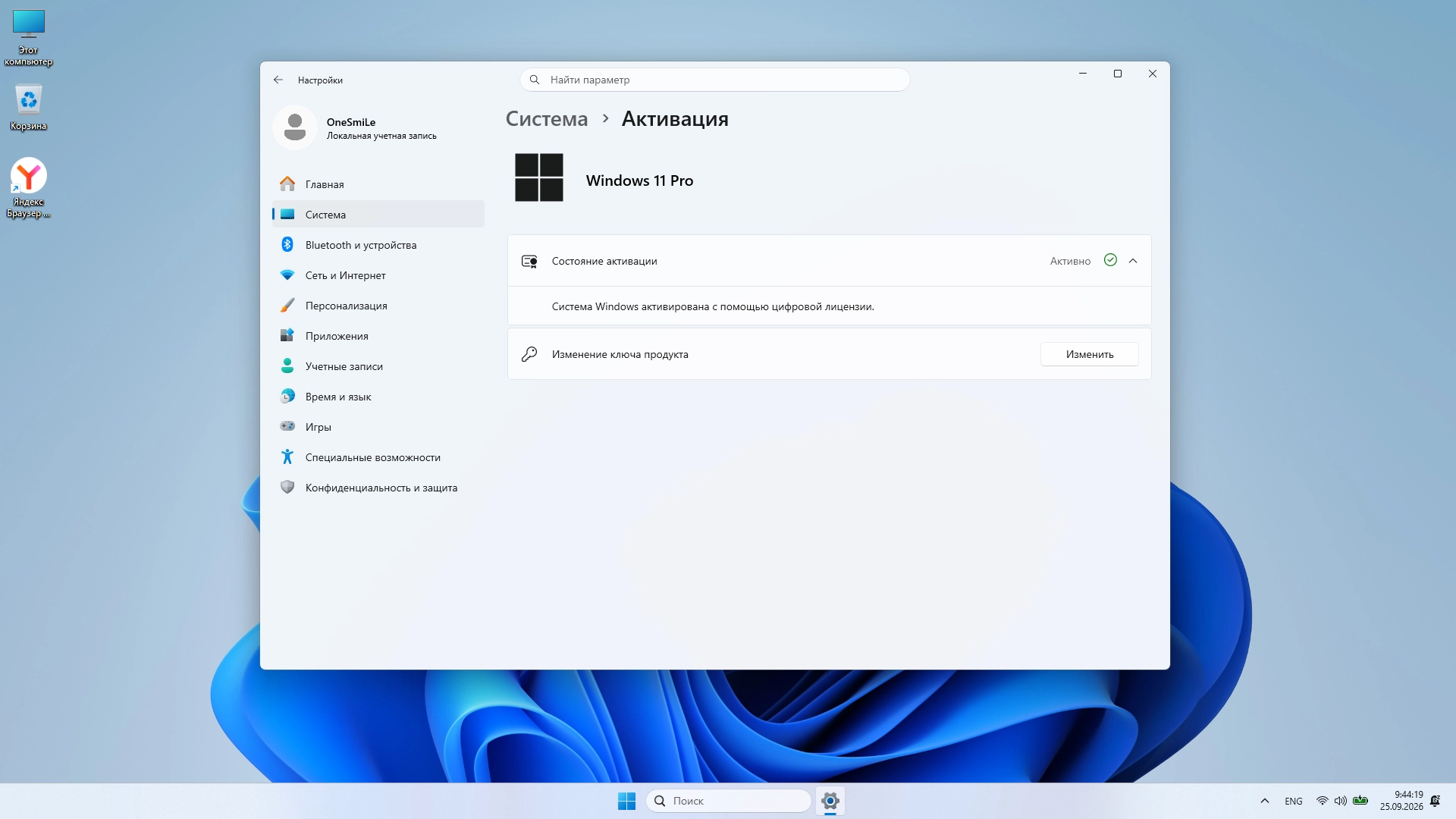Open the Игры gamepad item
Screen dimensions: 1456x819
(x=378, y=427)
